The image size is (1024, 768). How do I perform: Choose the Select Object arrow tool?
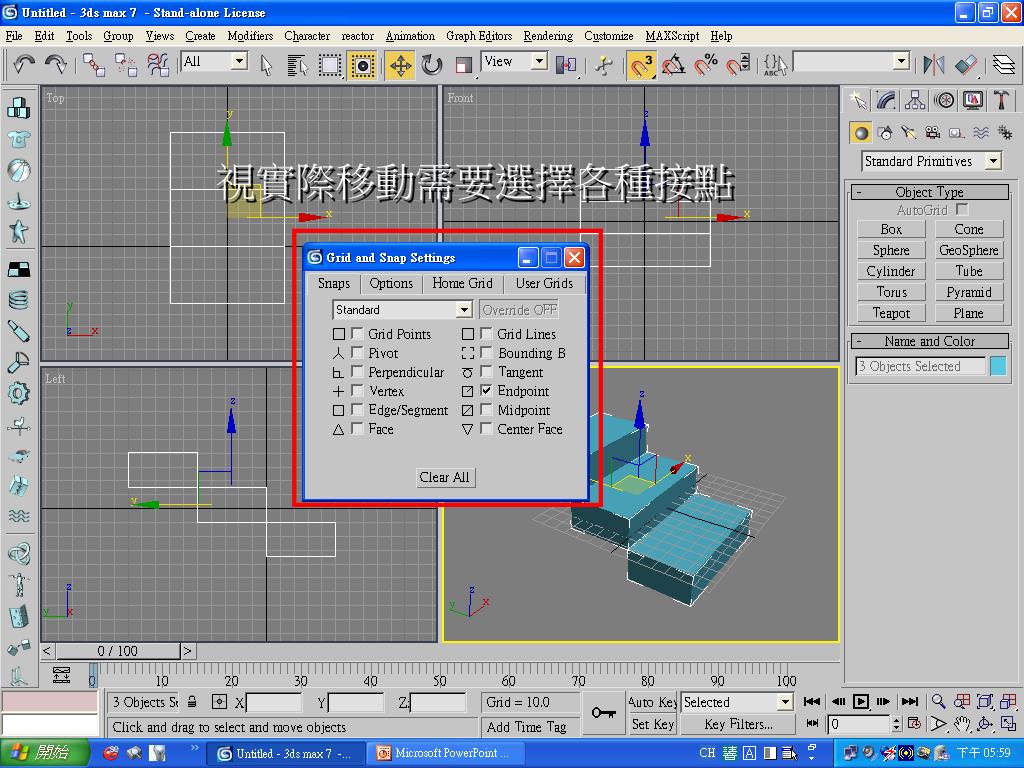pyautogui.click(x=266, y=65)
